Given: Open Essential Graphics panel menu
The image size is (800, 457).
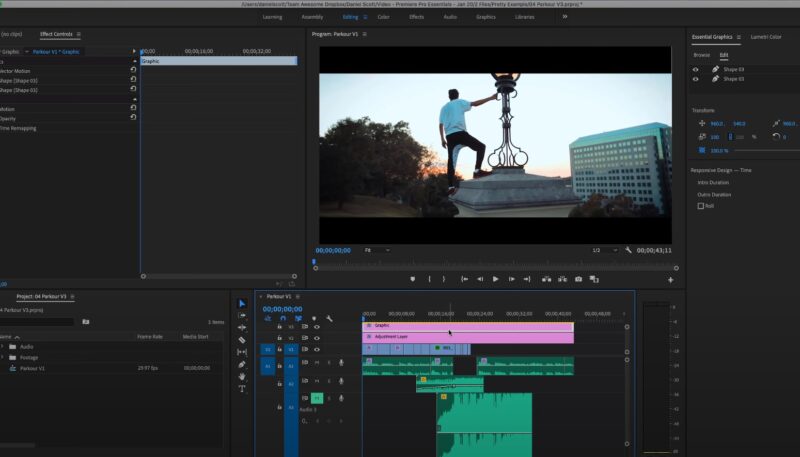Looking at the screenshot, I should (739, 37).
